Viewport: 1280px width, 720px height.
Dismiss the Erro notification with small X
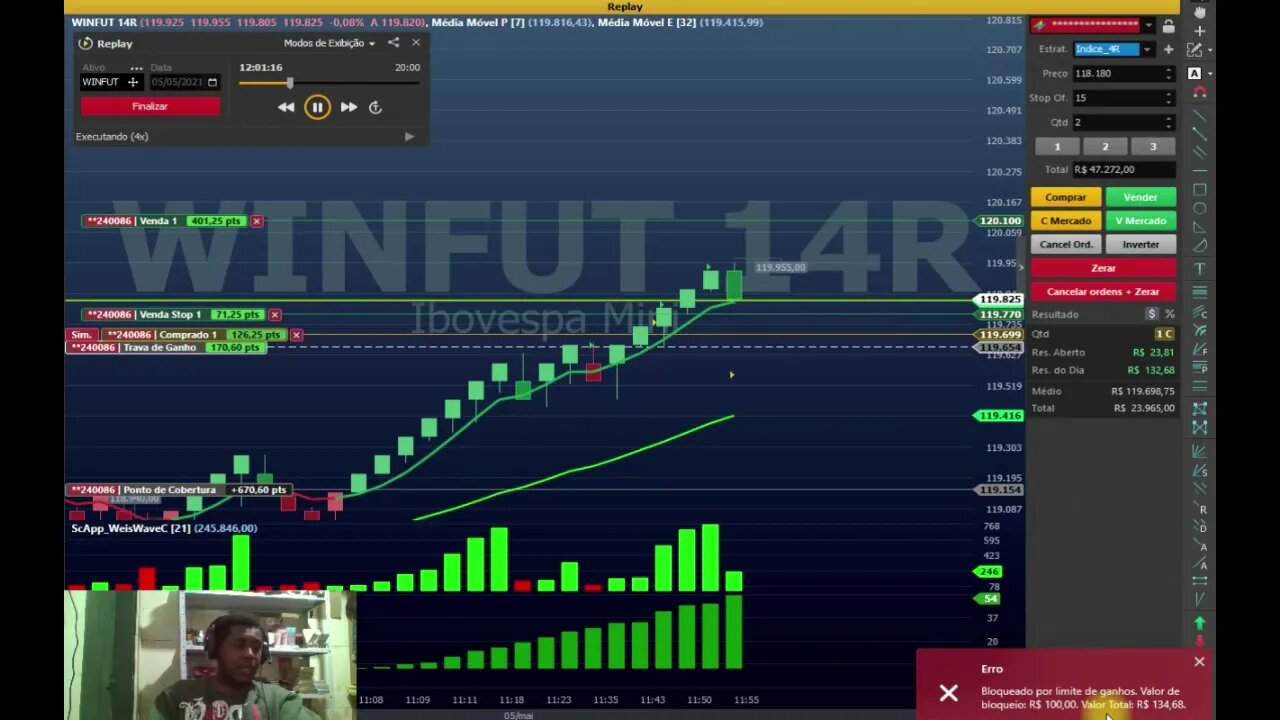[x=1199, y=662]
